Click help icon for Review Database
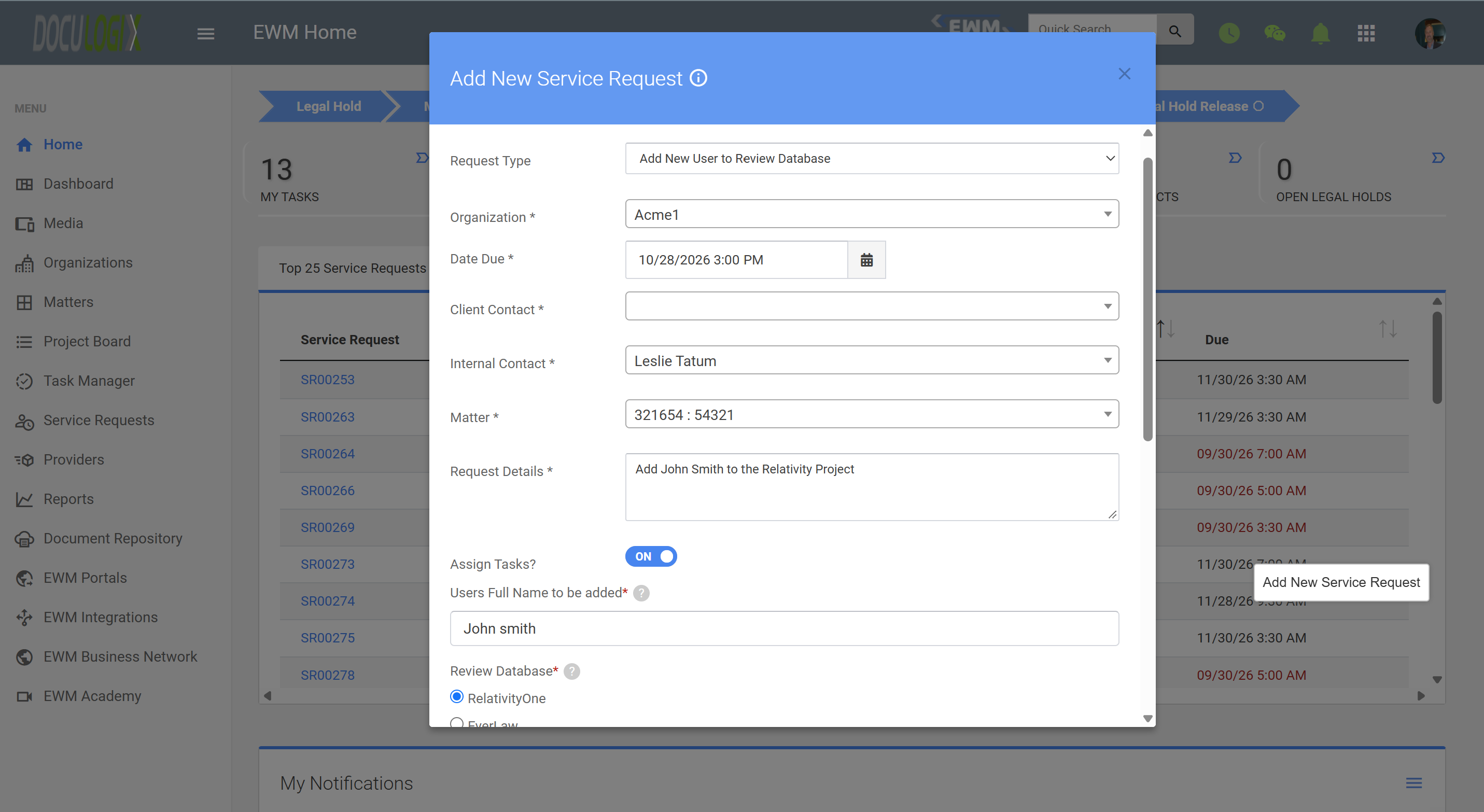This screenshot has height=812, width=1484. (571, 671)
